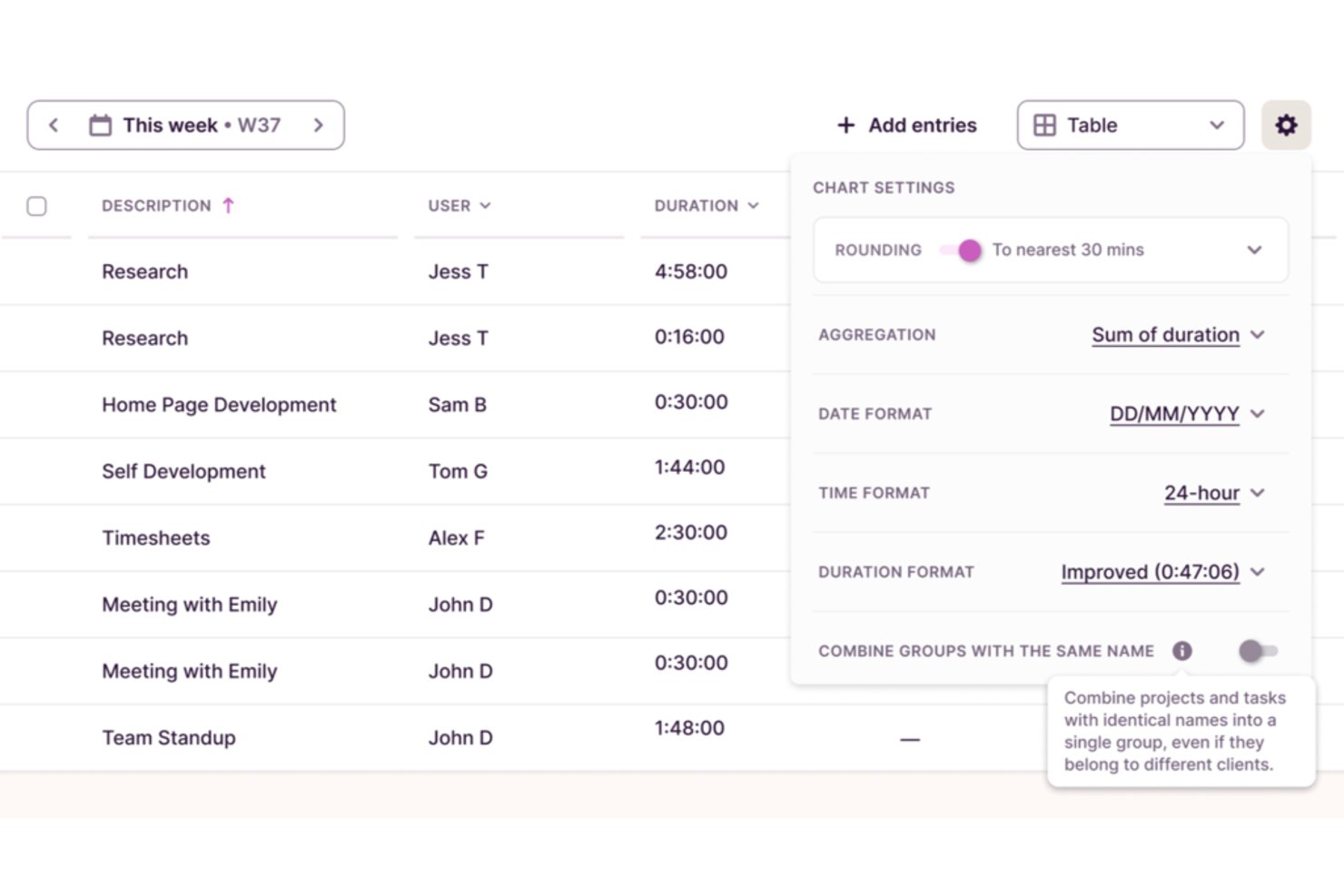Image resolution: width=1344 pixels, height=896 pixels.
Task: Change Date format DD/MM/YYYY dropdown
Action: pos(1187,414)
